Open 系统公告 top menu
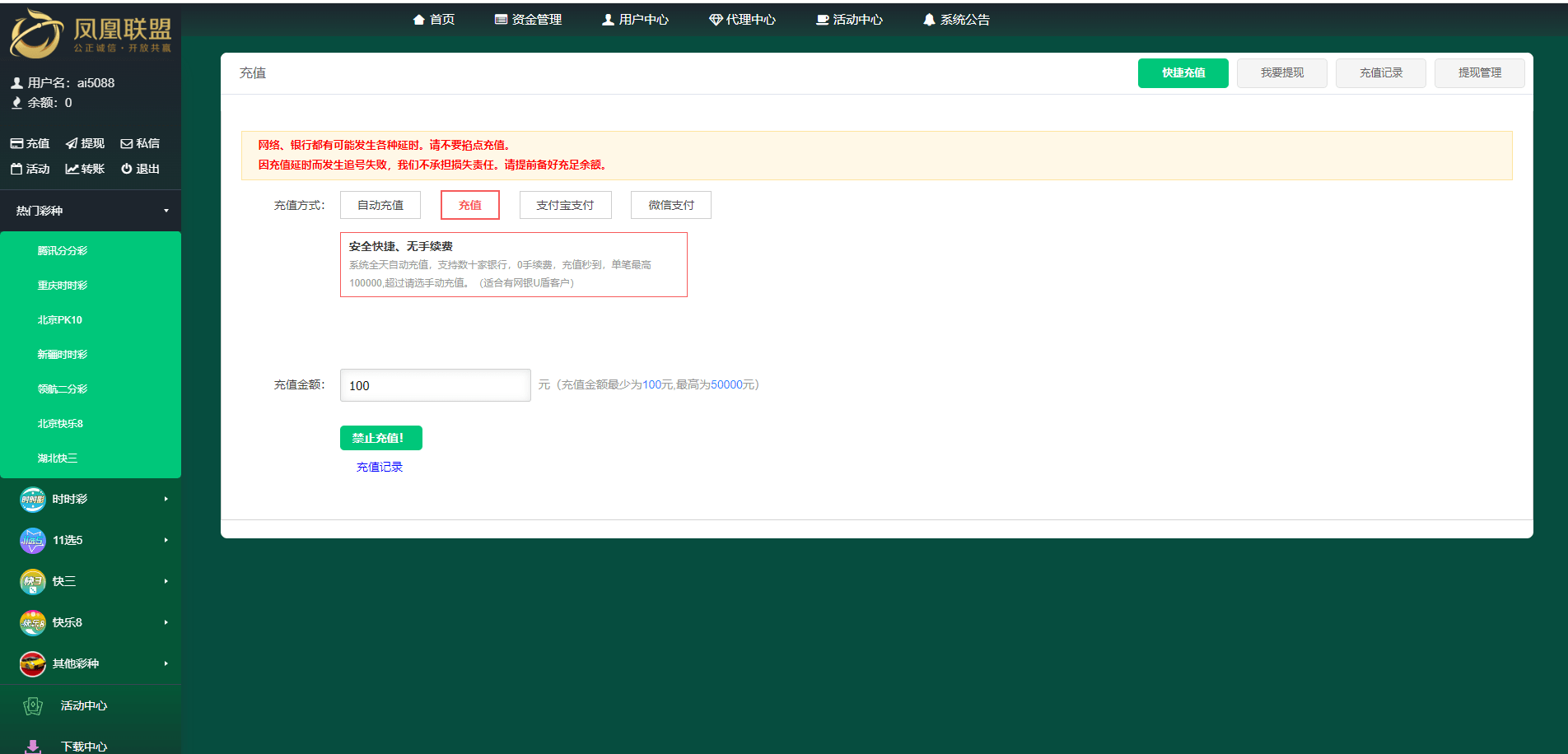 [957, 20]
